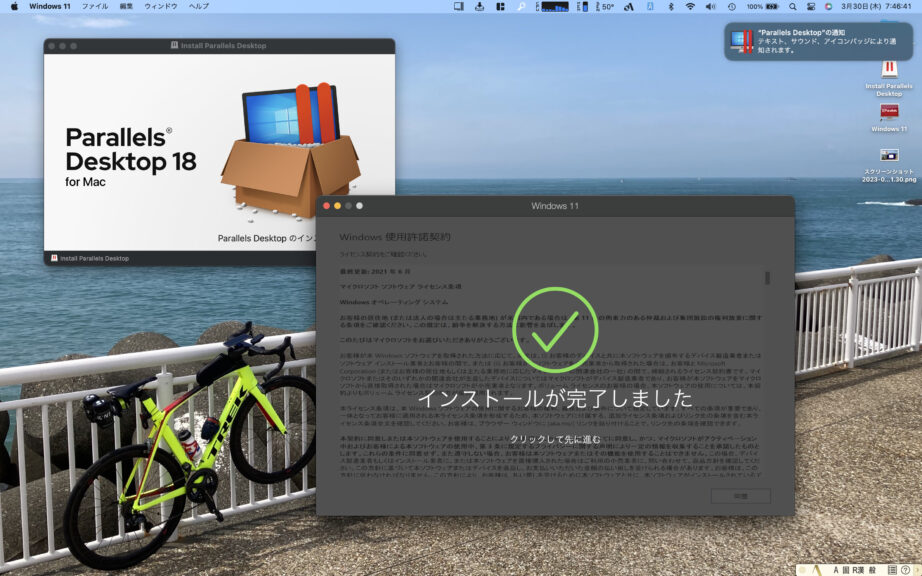This screenshot has width=922, height=576.
Task: Open Spotlight search
Action: coord(793,6)
